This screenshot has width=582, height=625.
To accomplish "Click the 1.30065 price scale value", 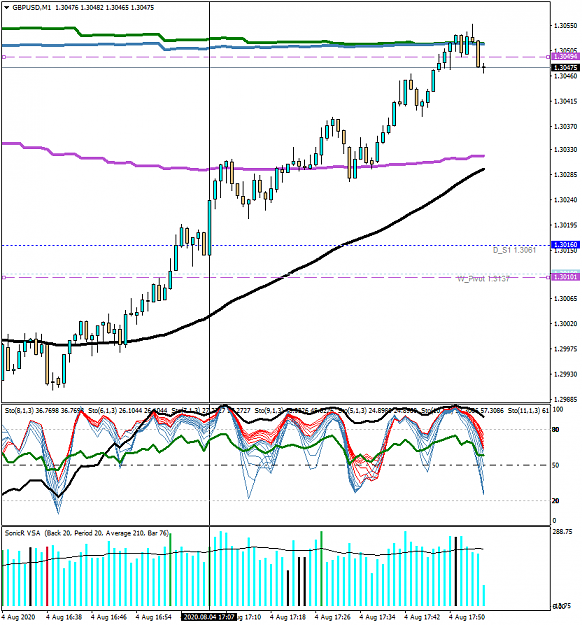I will (566, 299).
